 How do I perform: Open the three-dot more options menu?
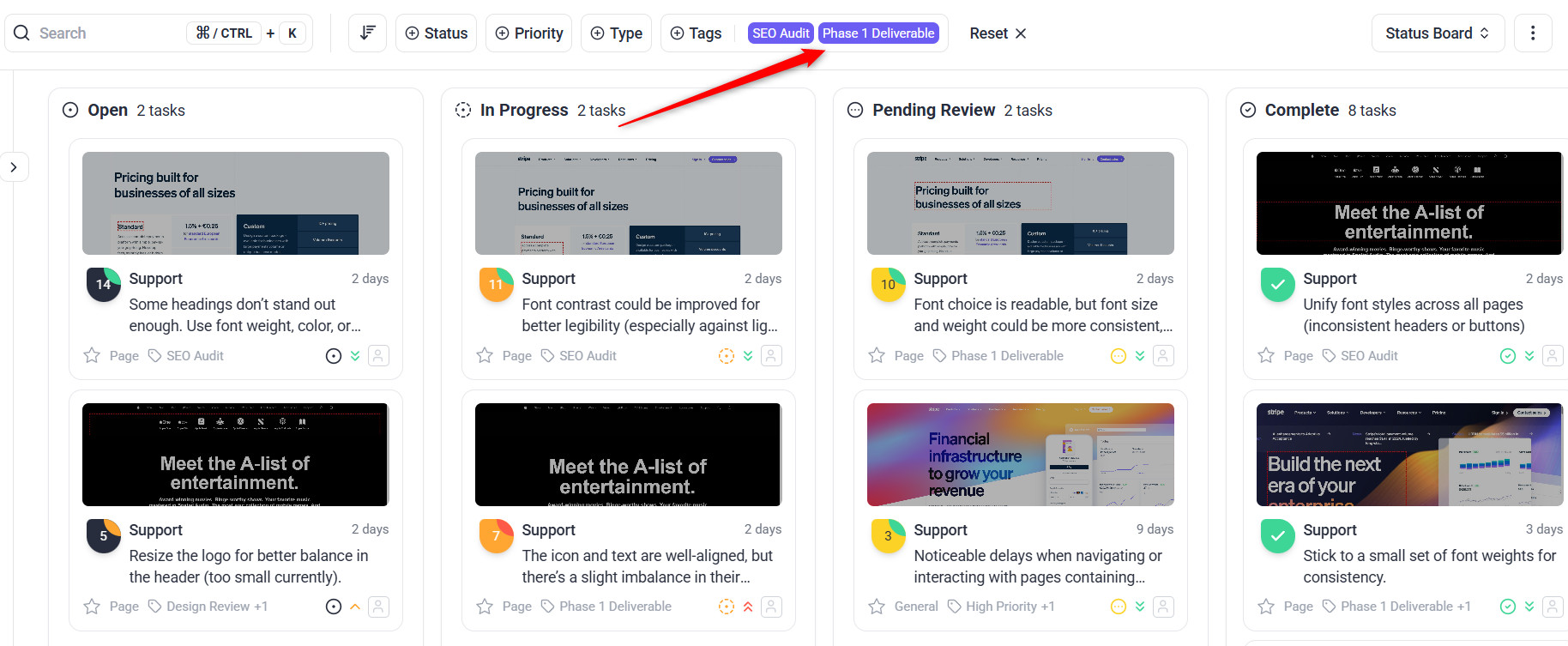coord(1533,33)
